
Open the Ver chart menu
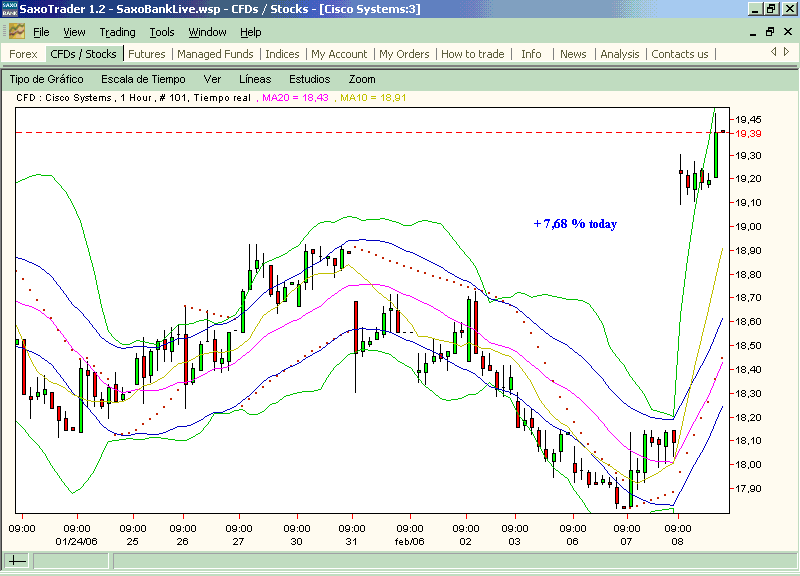click(212, 79)
